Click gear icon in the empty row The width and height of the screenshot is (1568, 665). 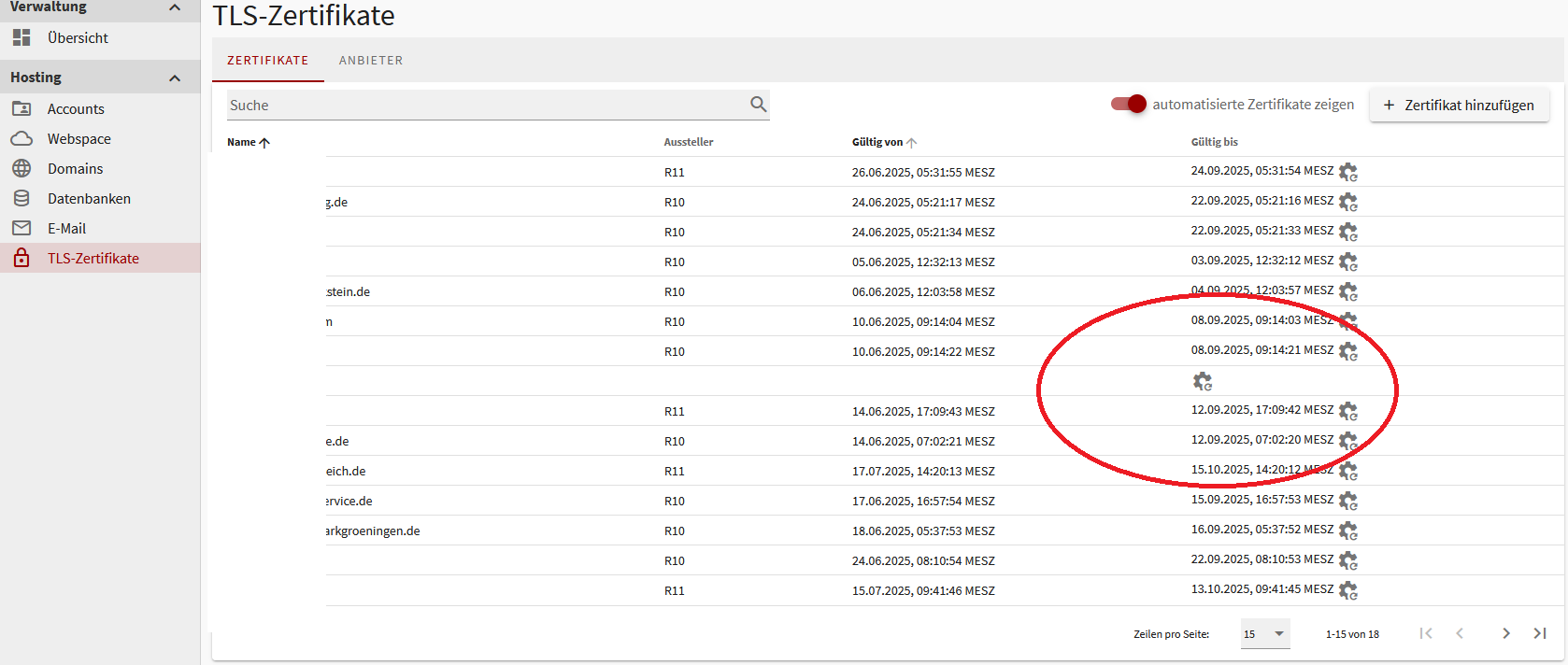[x=1203, y=381]
